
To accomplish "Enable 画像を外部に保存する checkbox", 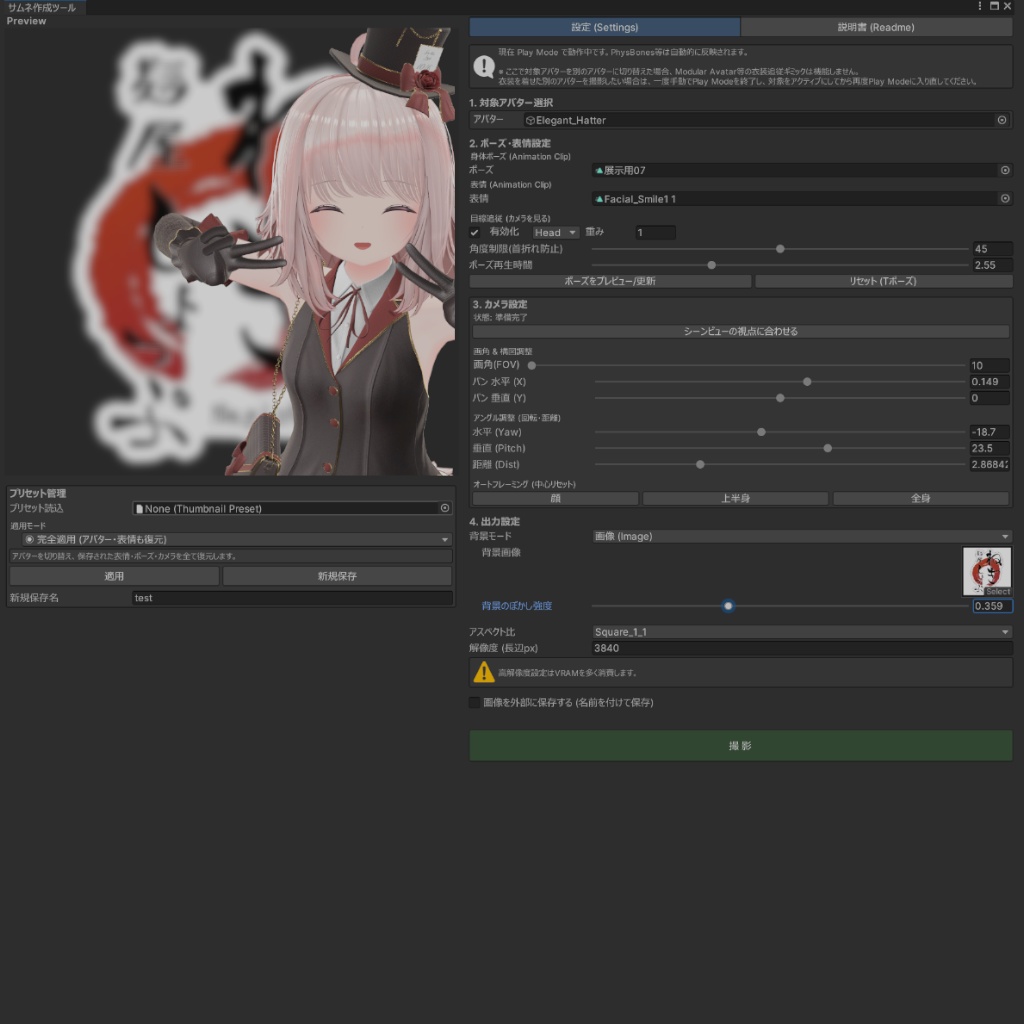I will [x=475, y=703].
